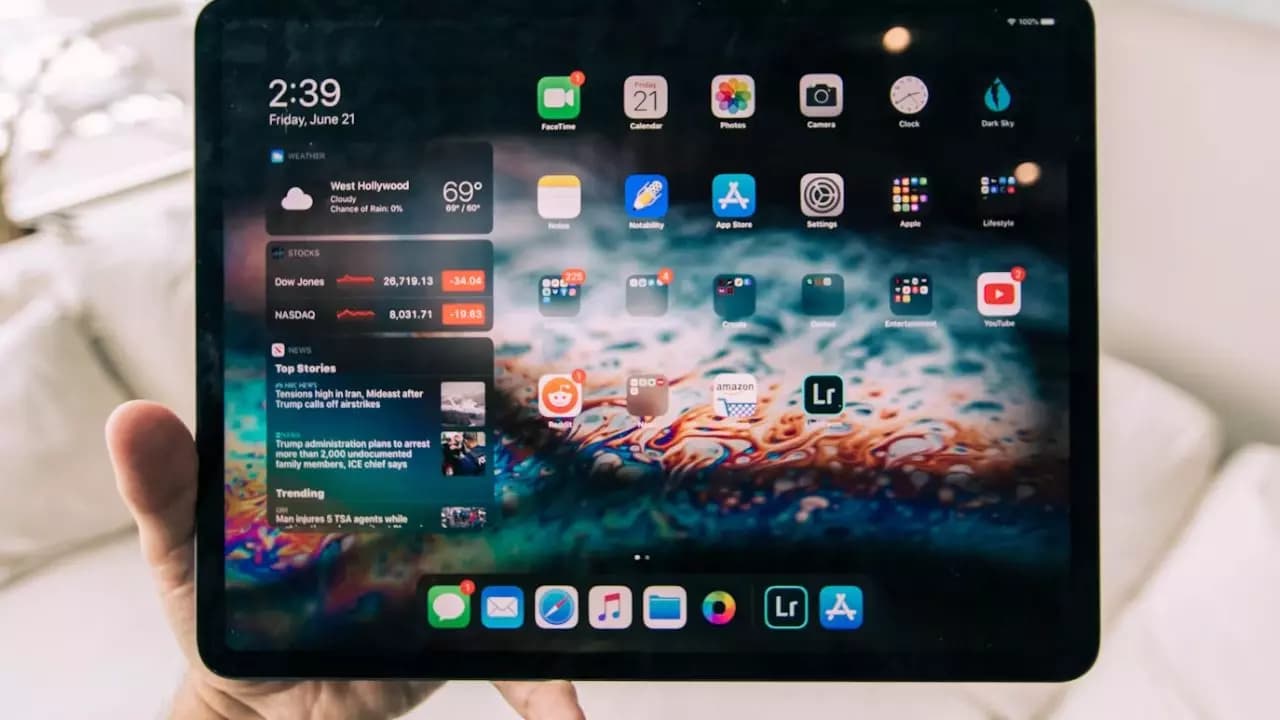Viewport: 1280px width, 720px height.
Task: Open Messages in the dock
Action: point(449,607)
